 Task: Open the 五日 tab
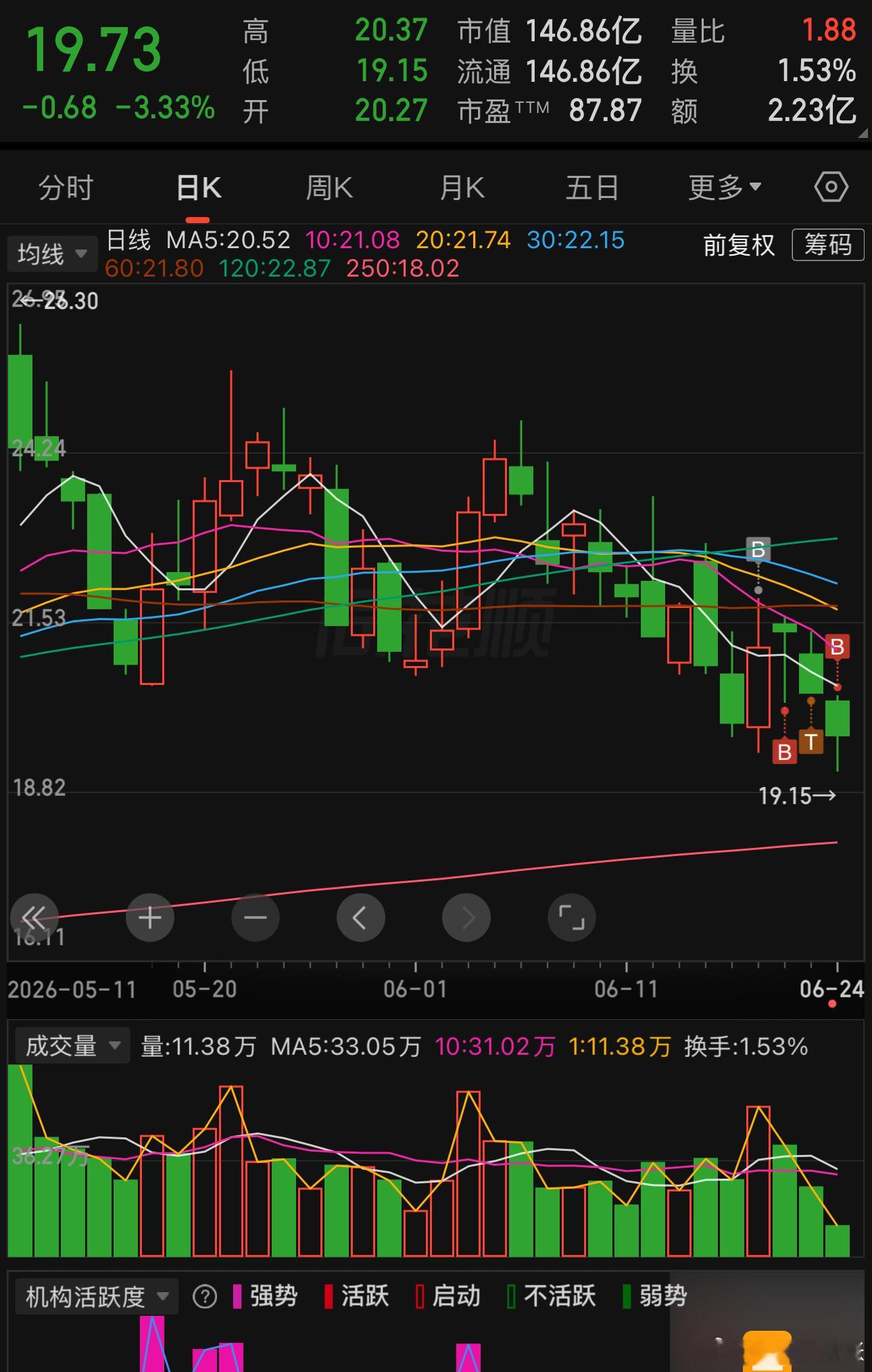(x=592, y=187)
